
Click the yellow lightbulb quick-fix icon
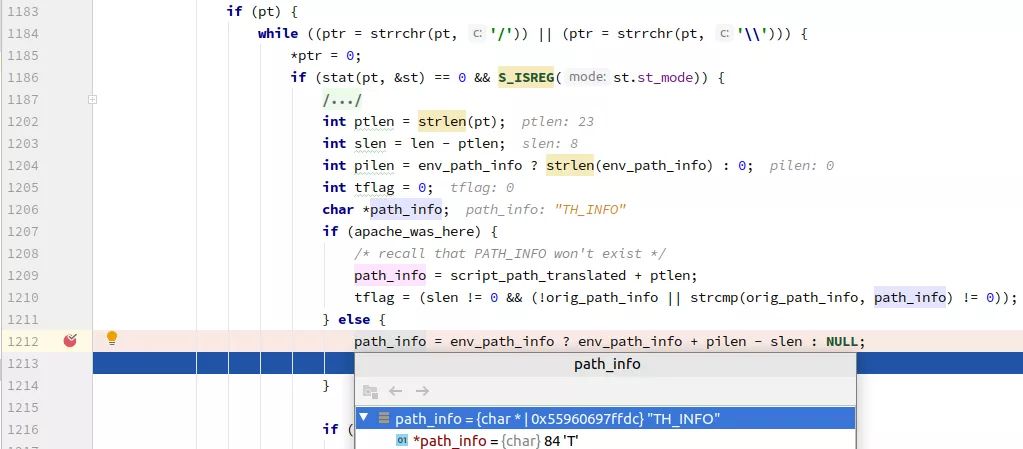(112, 338)
